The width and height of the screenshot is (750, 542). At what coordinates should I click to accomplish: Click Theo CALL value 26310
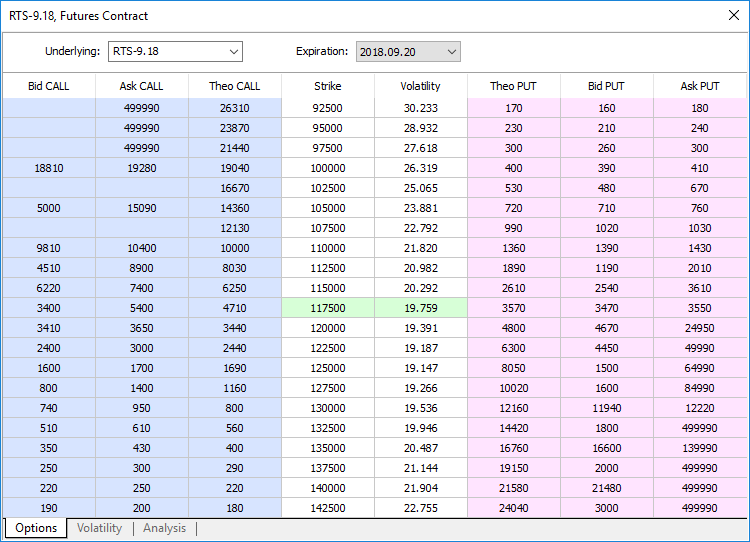tap(235, 108)
